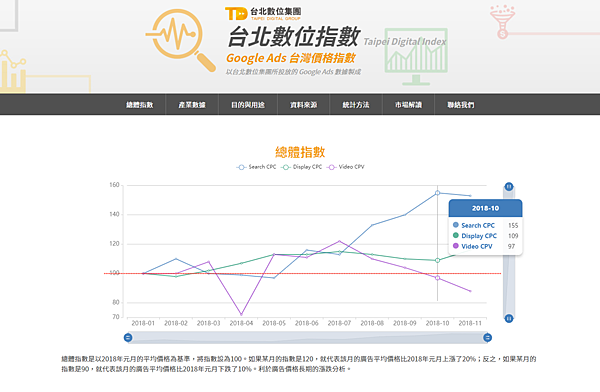Go to 目的與用途 in the navigation bar
The image size is (600, 392).
[x=248, y=105]
